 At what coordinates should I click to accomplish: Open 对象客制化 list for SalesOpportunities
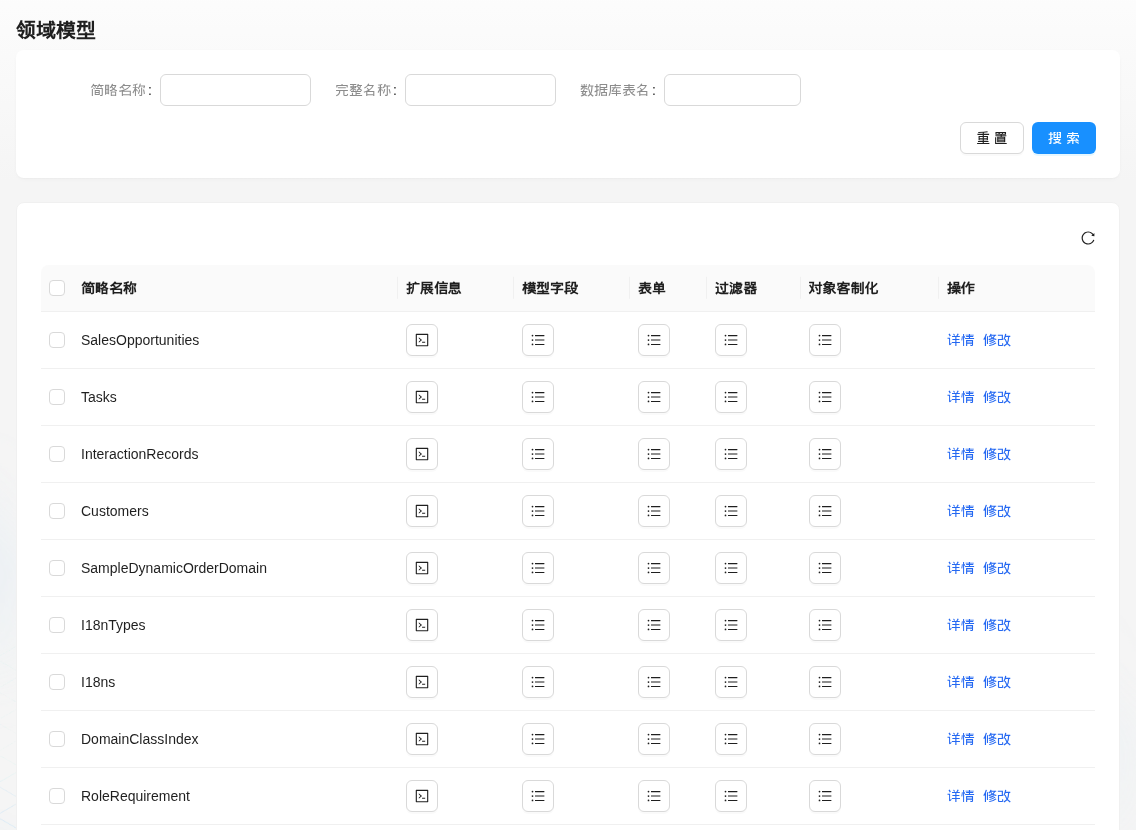(x=824, y=340)
